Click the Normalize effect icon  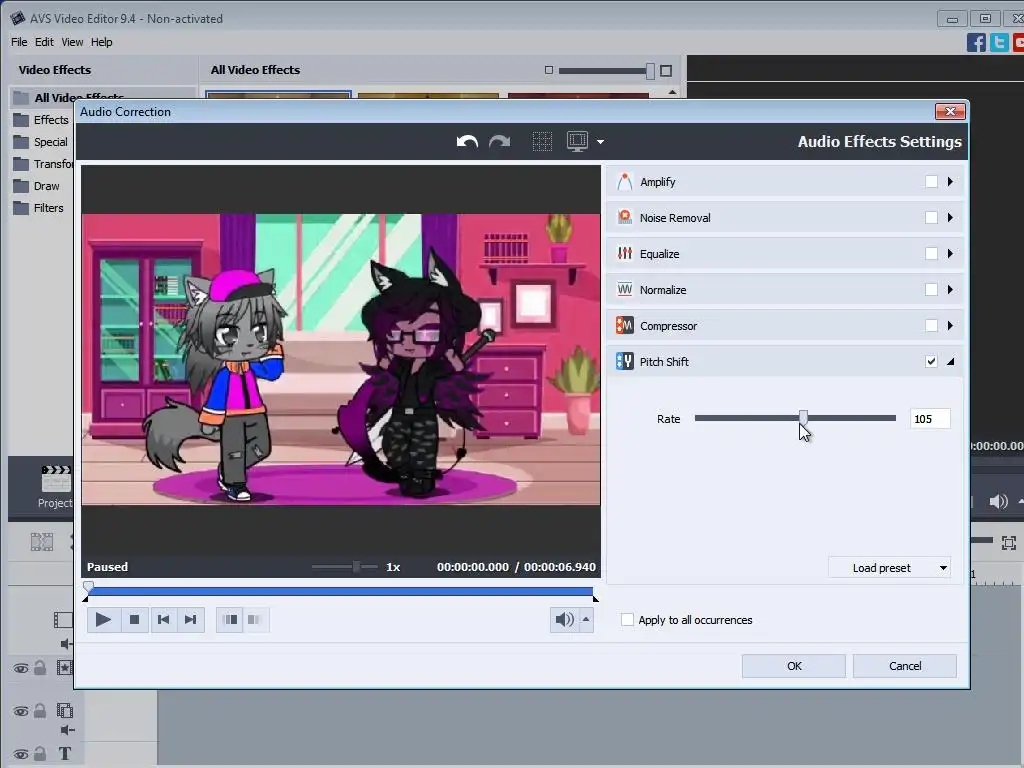click(625, 289)
